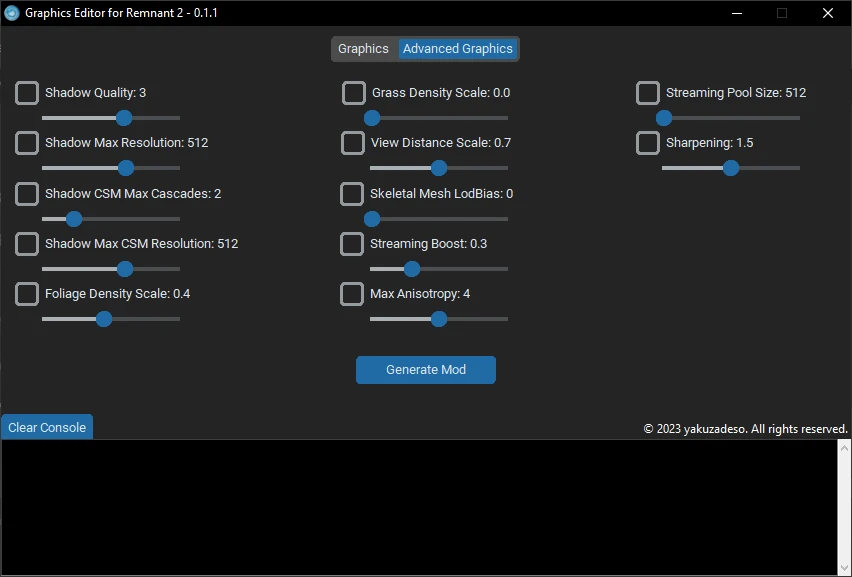Click the Generate Mod button
This screenshot has height=577, width=852.
click(x=426, y=370)
